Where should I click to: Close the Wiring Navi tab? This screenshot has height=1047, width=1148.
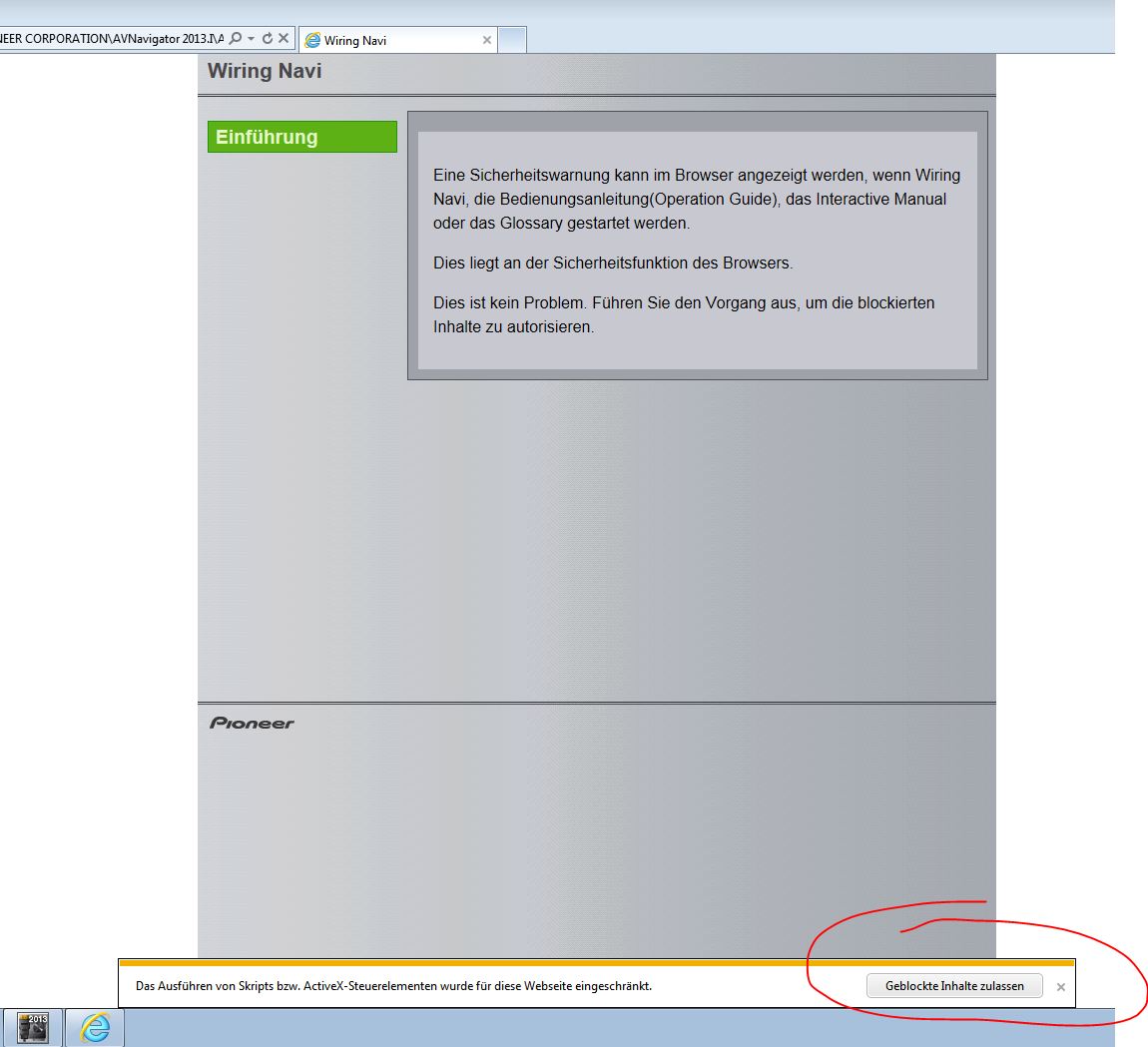[487, 41]
